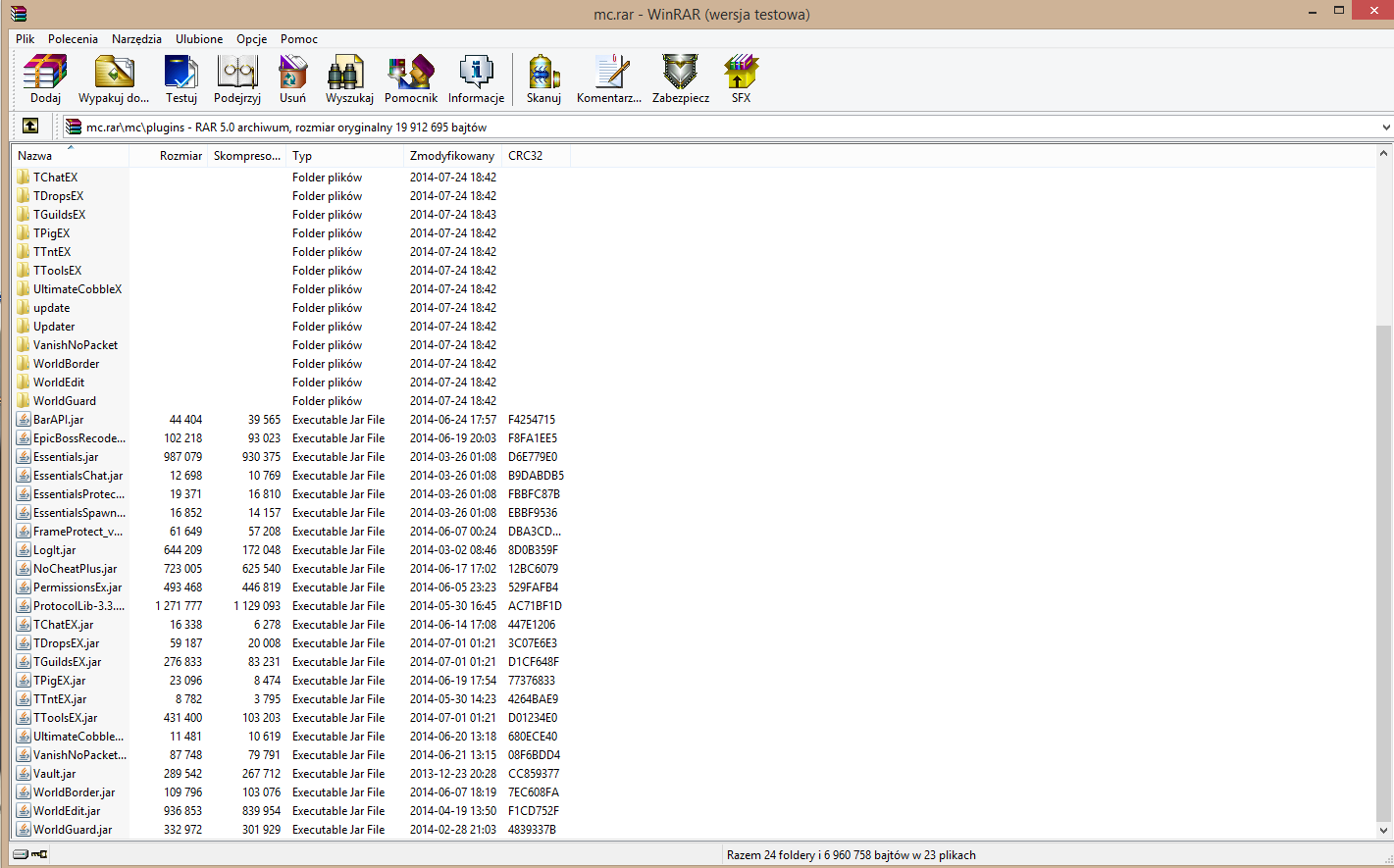Expand the archive path dropdown
Image resolution: width=1394 pixels, height=868 pixels.
pyautogui.click(x=1385, y=128)
